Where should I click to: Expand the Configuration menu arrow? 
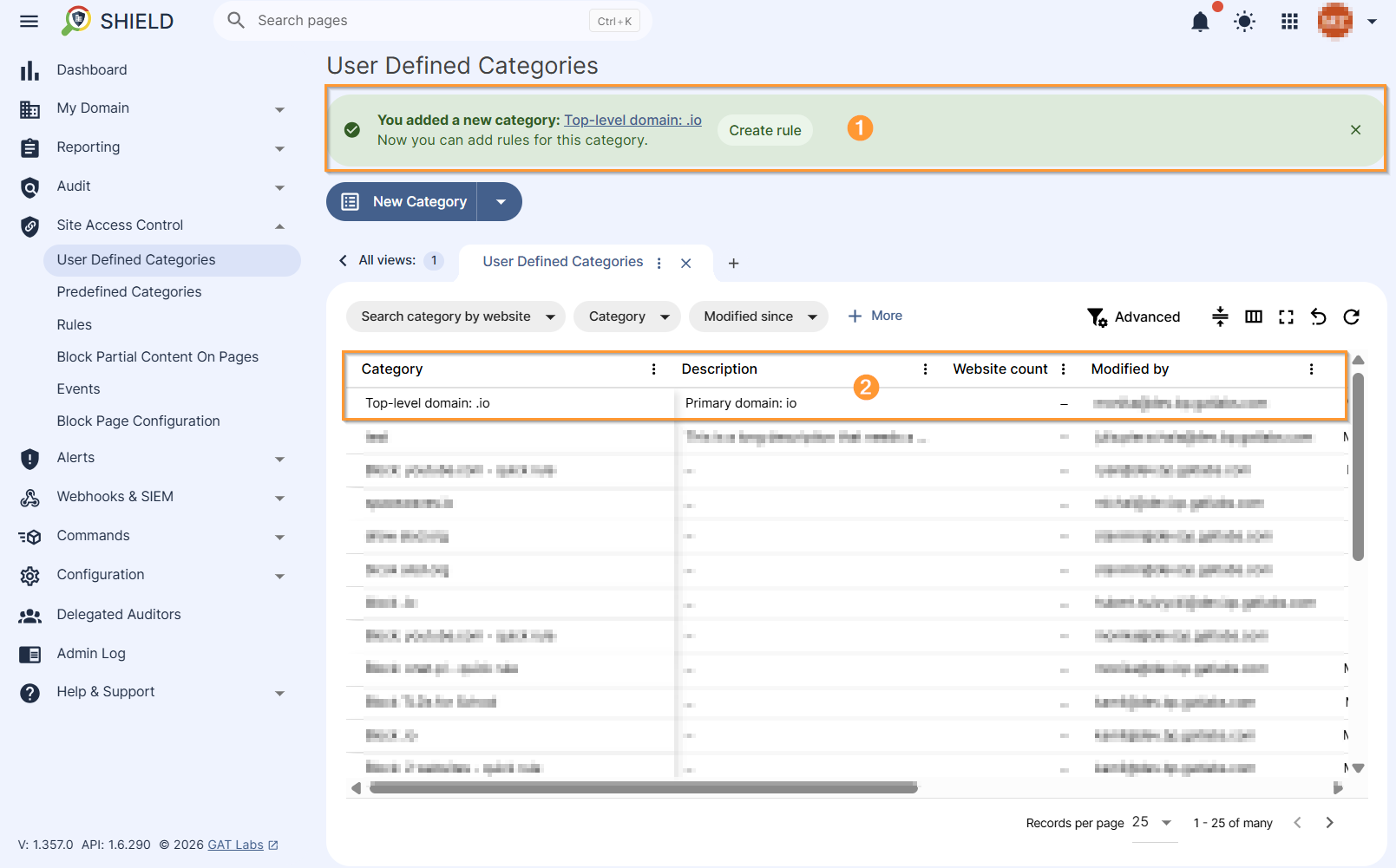click(x=279, y=576)
